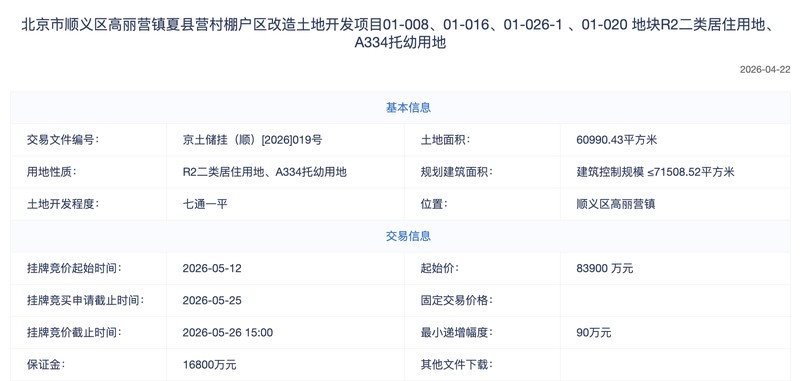Image resolution: width=800 pixels, height=381 pixels.
Task: Select land area value 60990.43平方米
Action: 616,140
